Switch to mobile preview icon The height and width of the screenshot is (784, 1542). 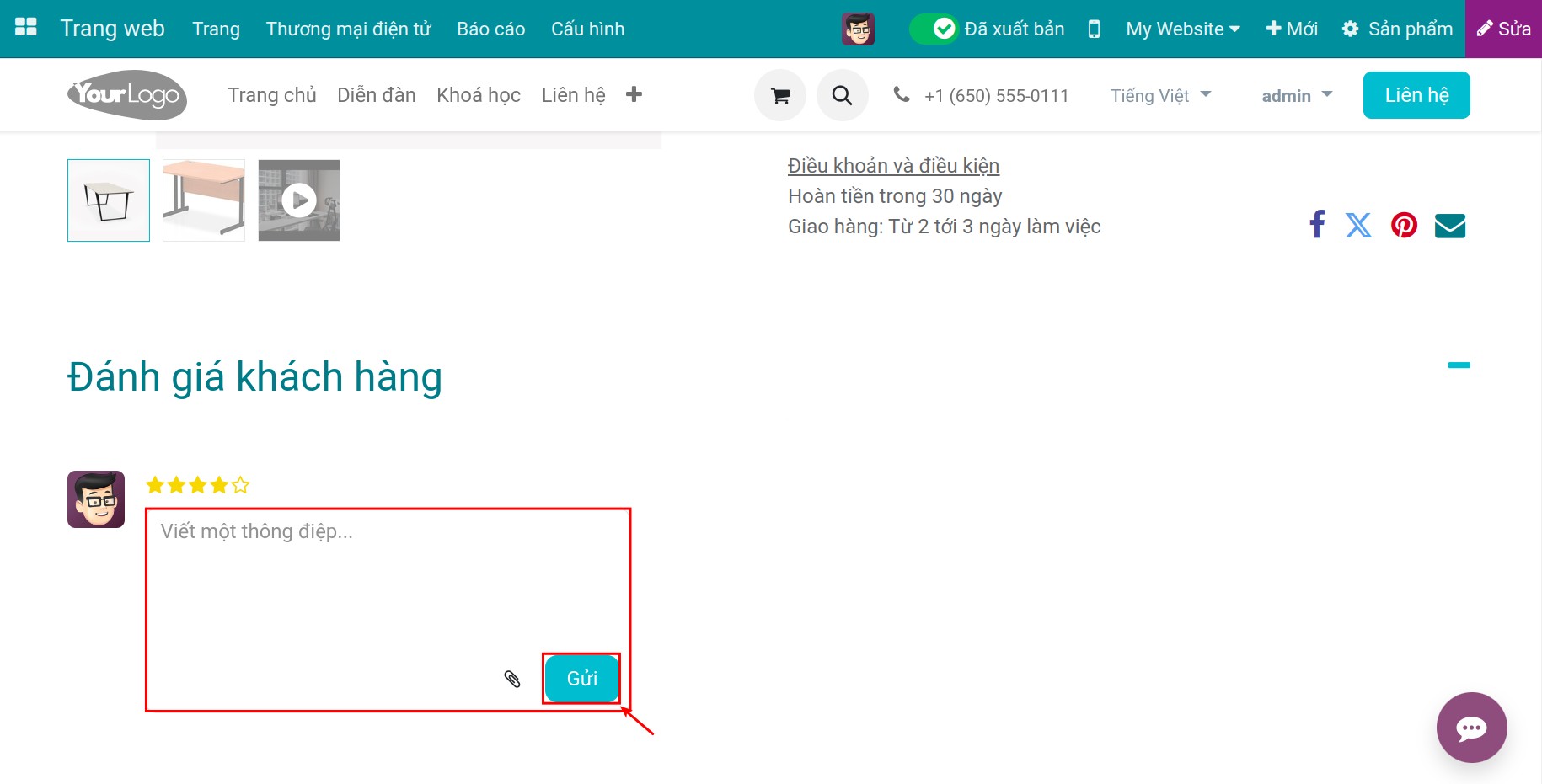(x=1094, y=29)
